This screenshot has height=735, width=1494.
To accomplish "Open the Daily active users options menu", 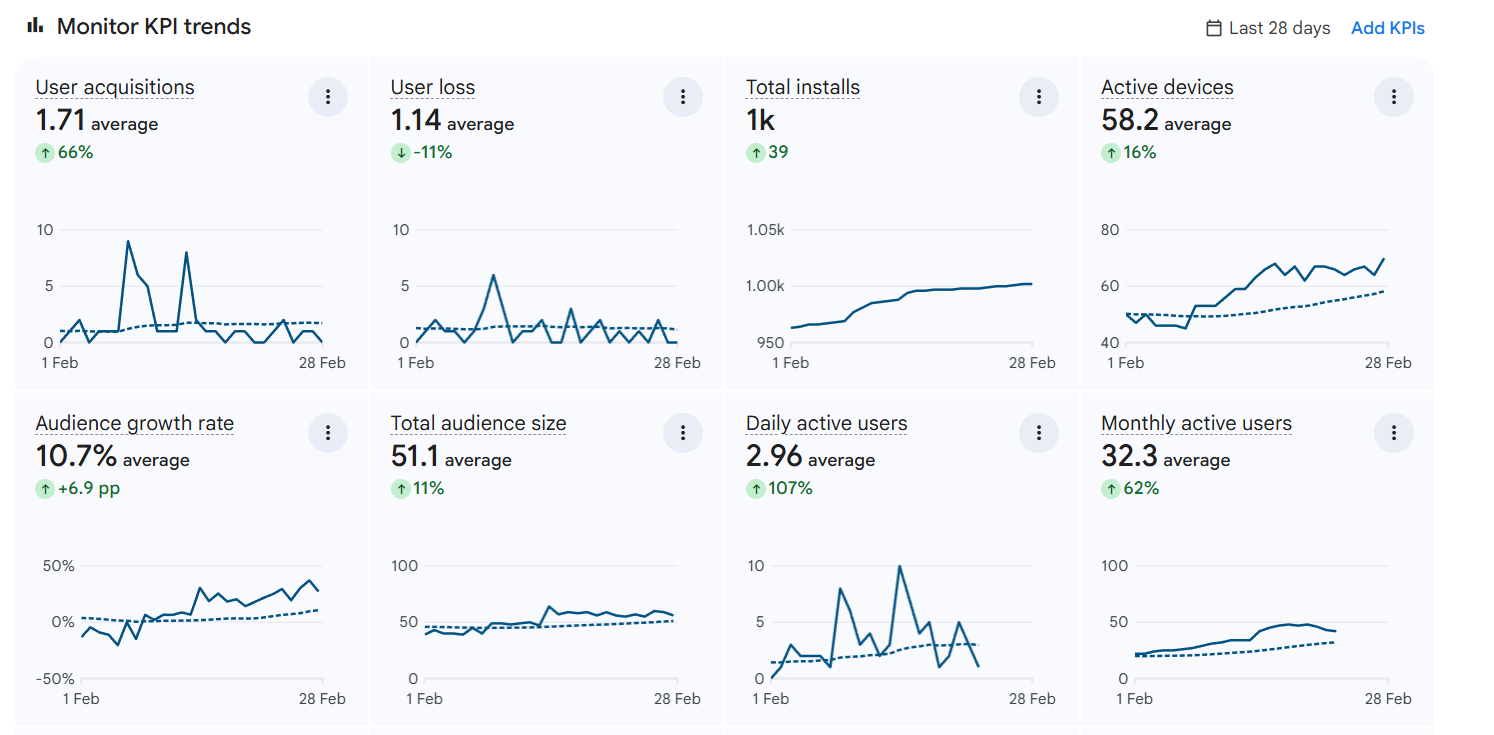I will (1039, 433).
